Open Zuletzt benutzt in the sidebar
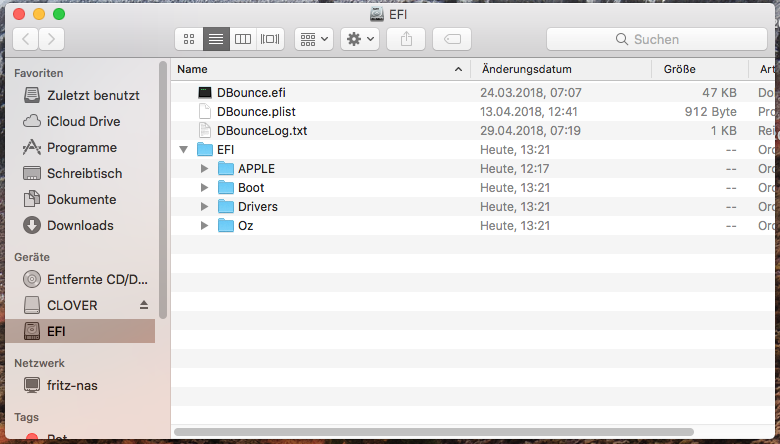Image resolution: width=780 pixels, height=444 pixels. pos(82,95)
